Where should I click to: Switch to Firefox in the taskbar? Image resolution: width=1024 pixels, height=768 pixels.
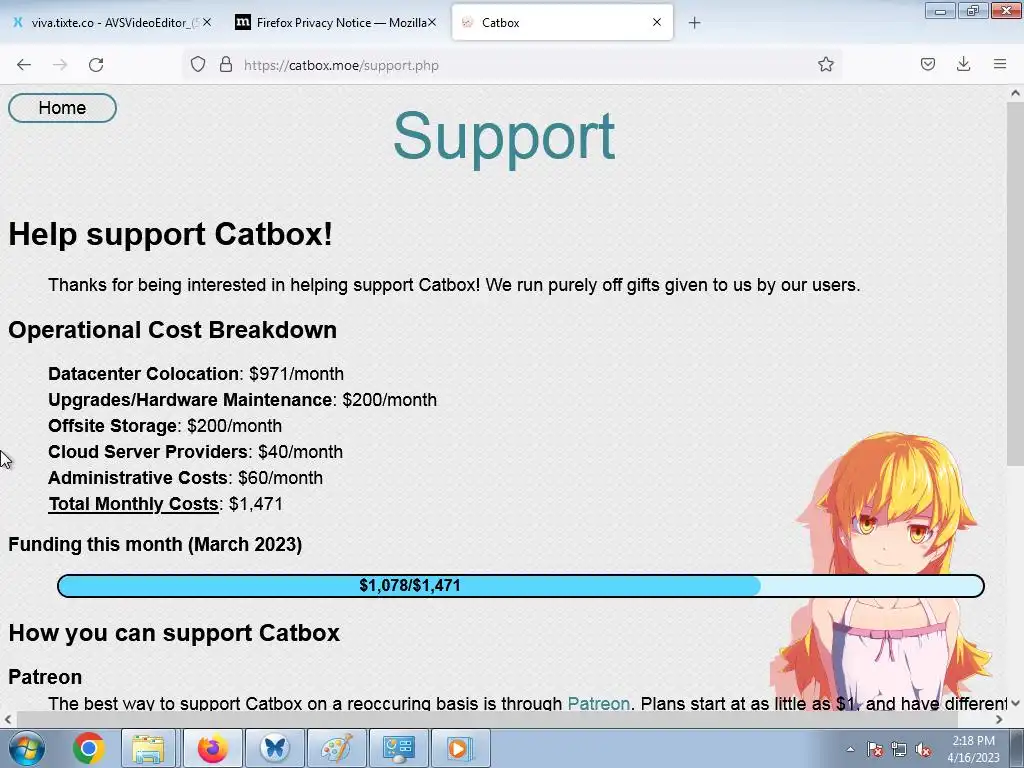213,748
